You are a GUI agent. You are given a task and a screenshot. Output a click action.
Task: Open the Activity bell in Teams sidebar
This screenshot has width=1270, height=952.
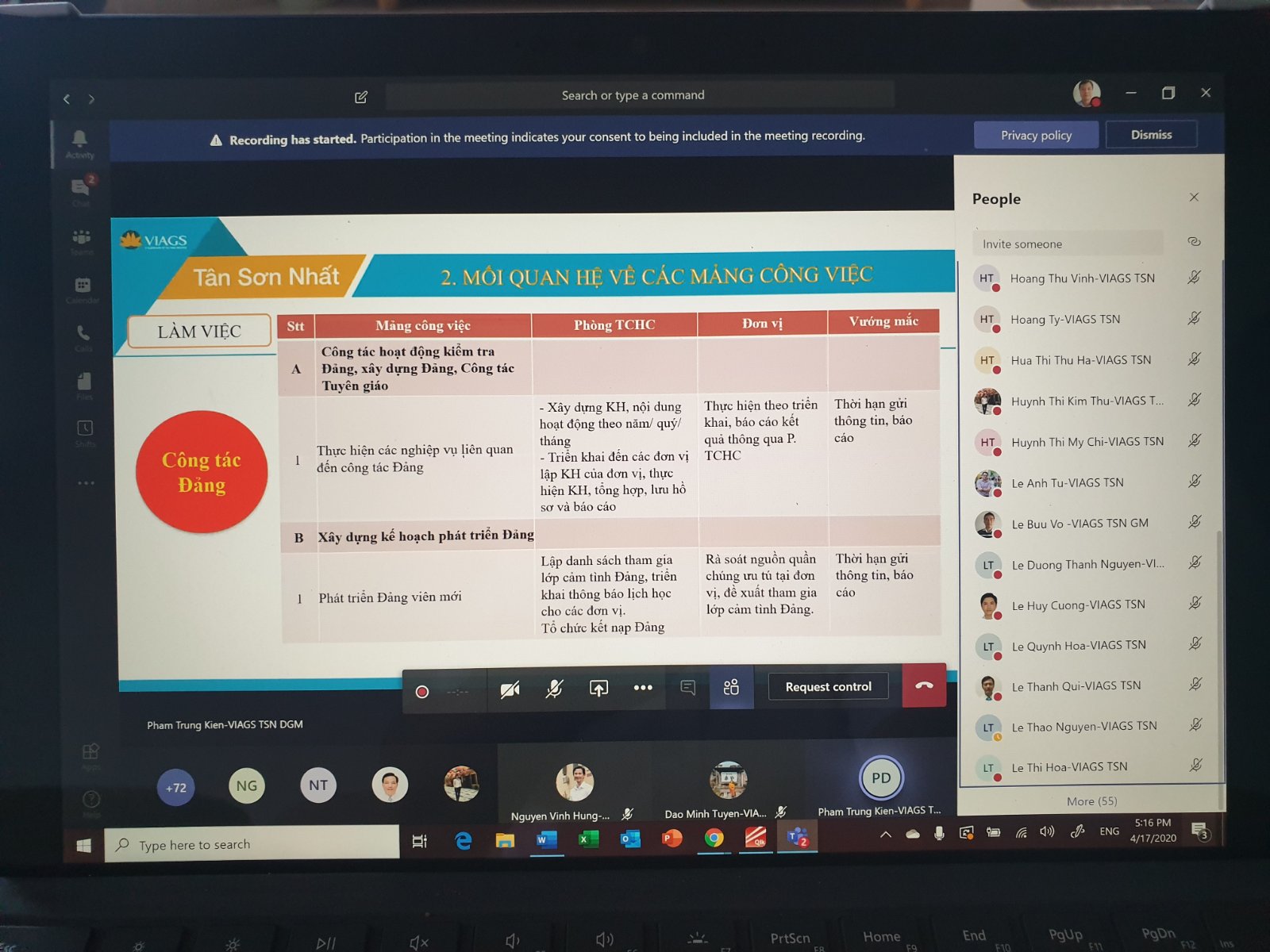point(79,144)
